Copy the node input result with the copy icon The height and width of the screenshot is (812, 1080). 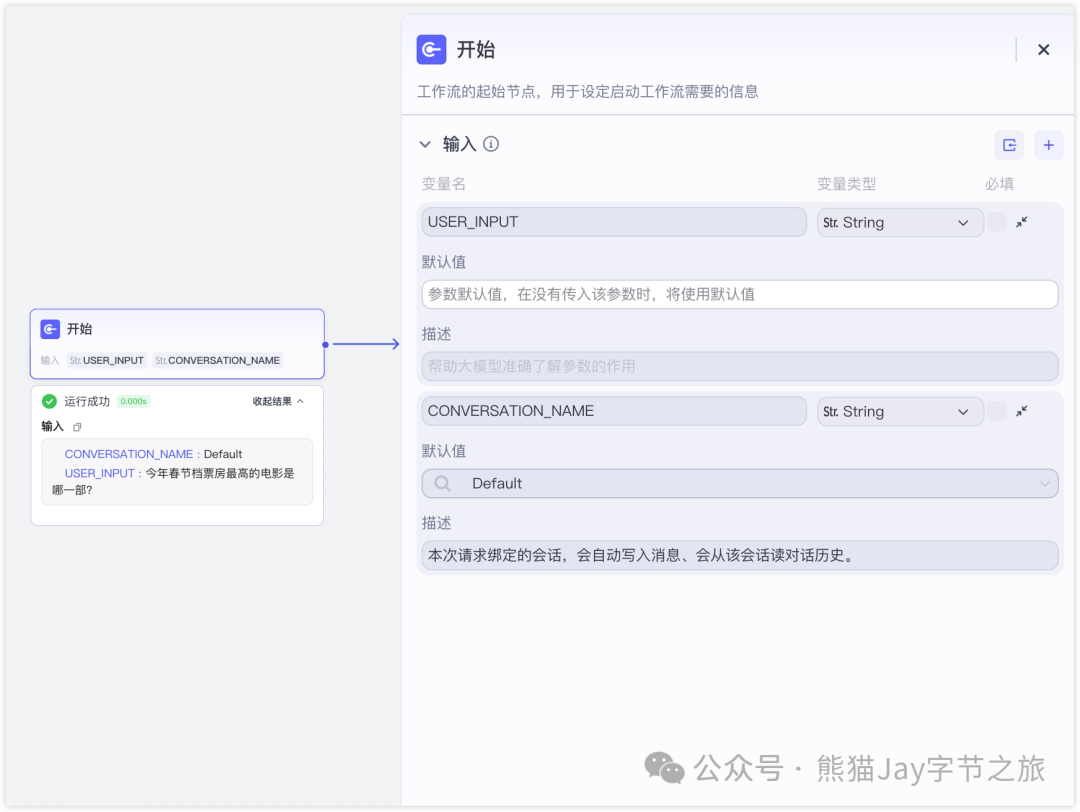[x=77, y=427]
